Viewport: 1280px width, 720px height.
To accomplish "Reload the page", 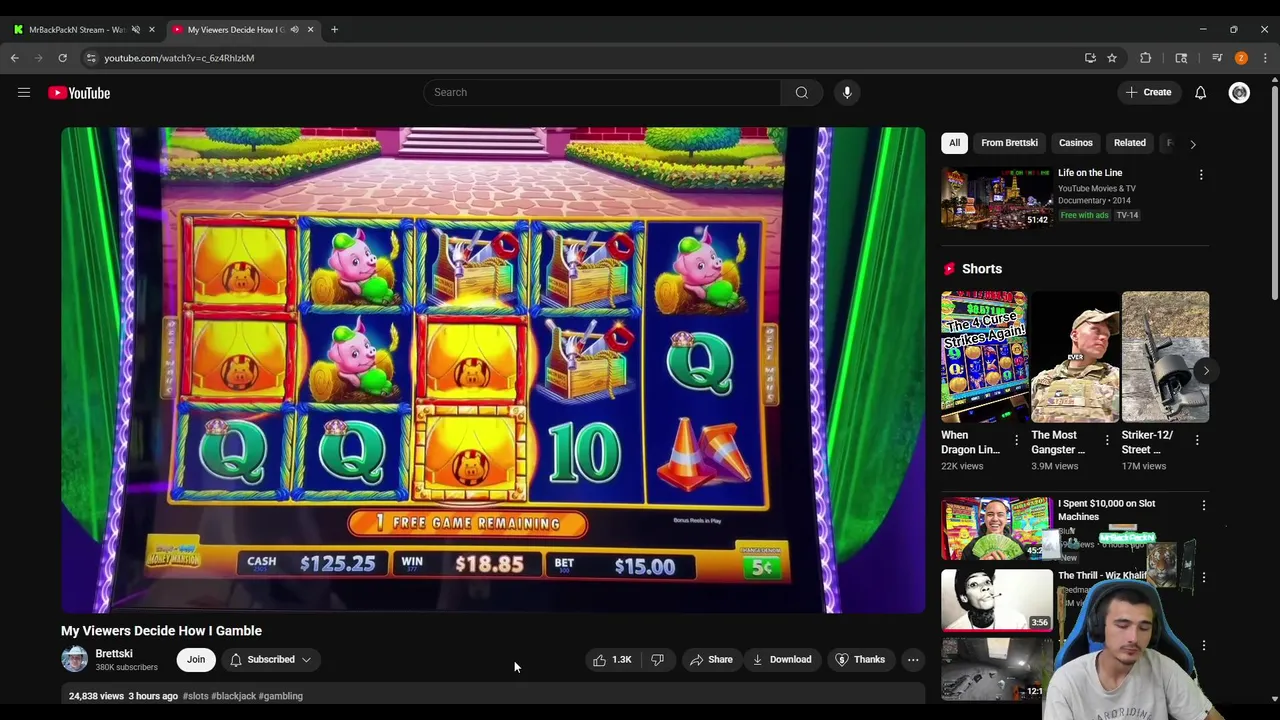I will tap(62, 58).
